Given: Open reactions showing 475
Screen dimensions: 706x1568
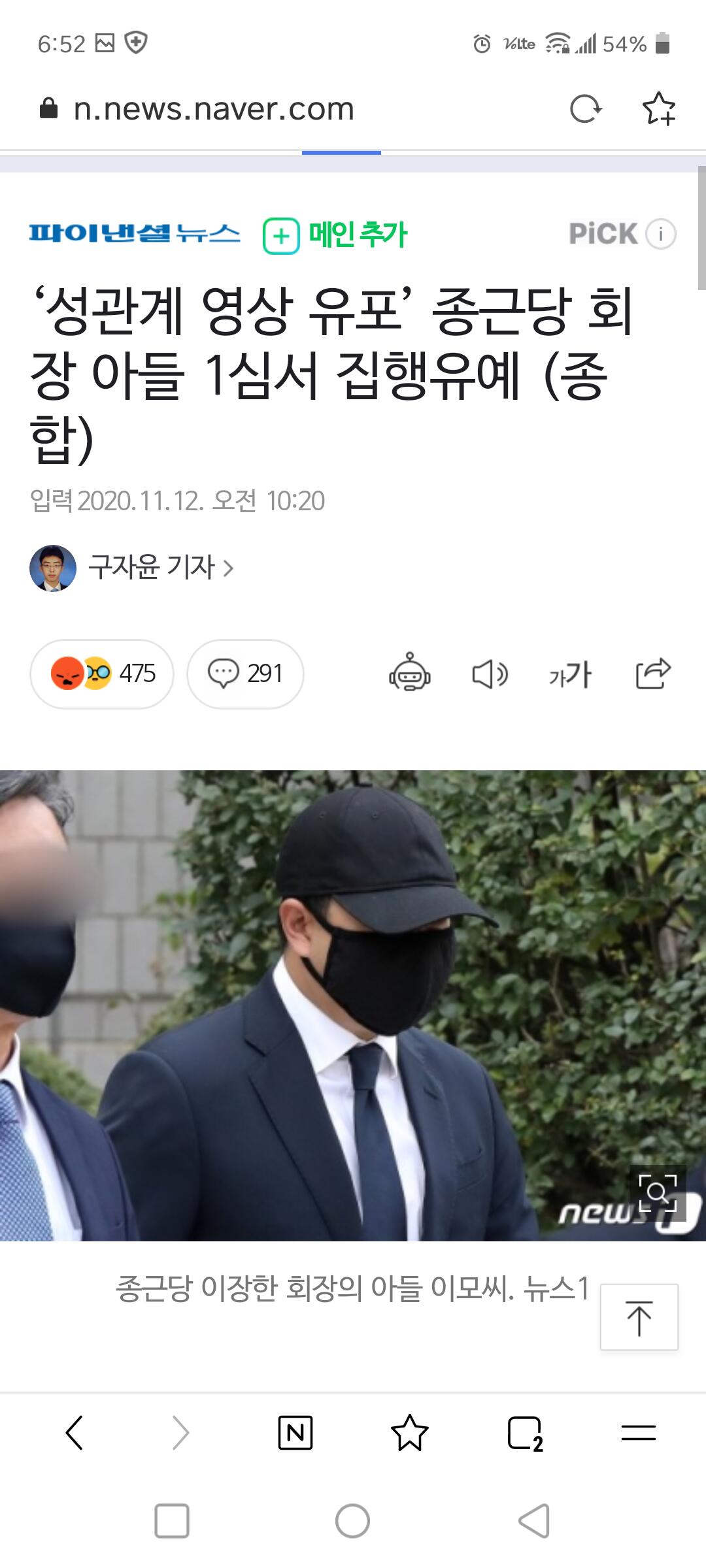Looking at the screenshot, I should pos(102,674).
